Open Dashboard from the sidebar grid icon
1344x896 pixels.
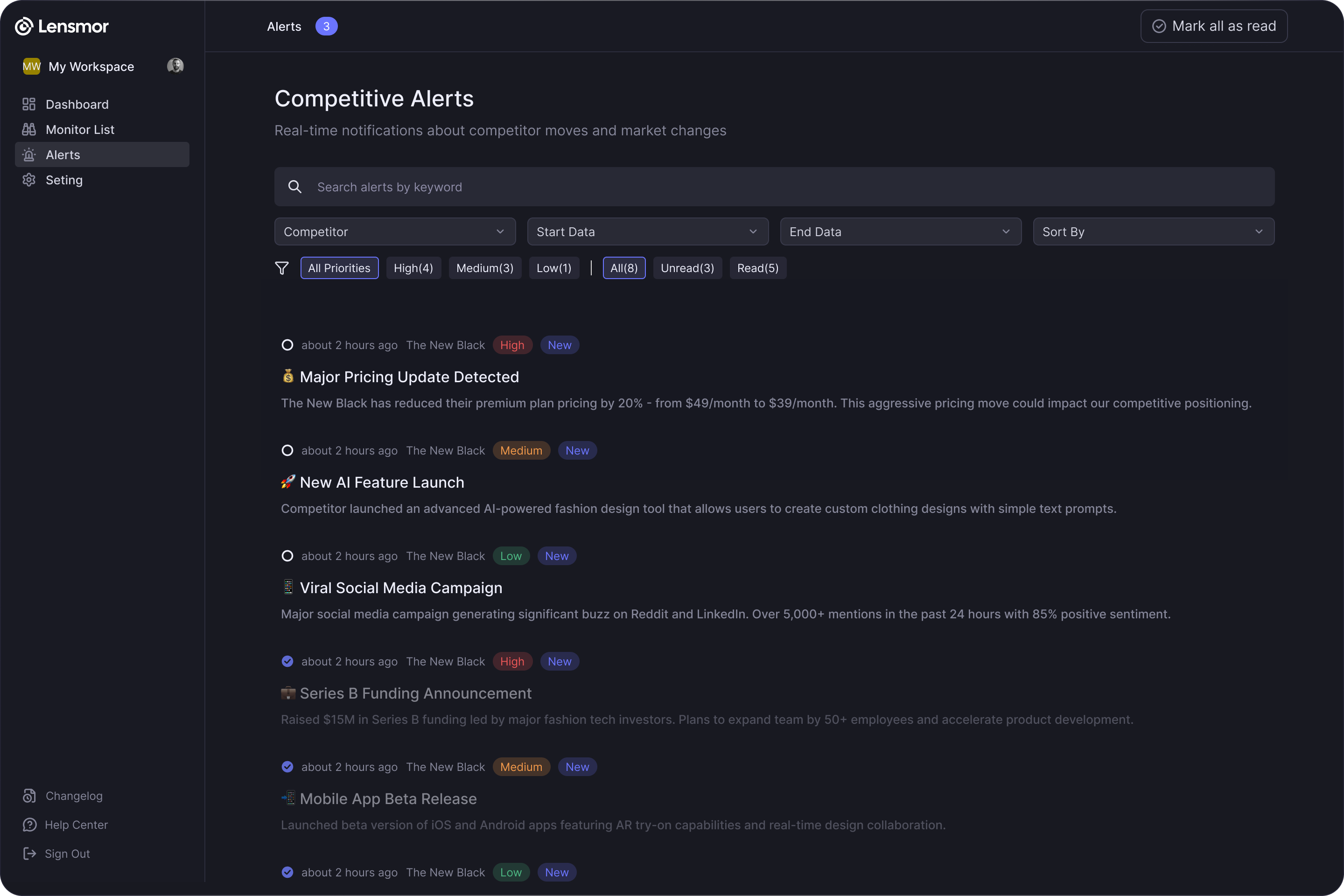(x=28, y=104)
